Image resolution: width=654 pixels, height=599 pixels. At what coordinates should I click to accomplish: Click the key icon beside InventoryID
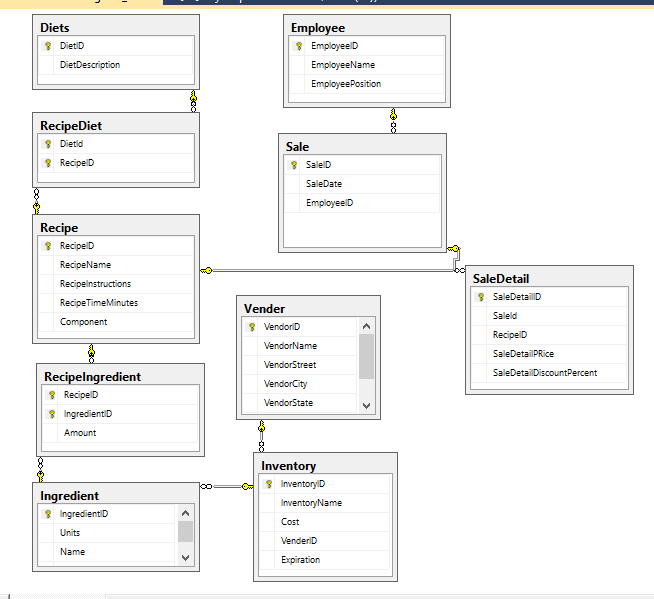tap(269, 484)
